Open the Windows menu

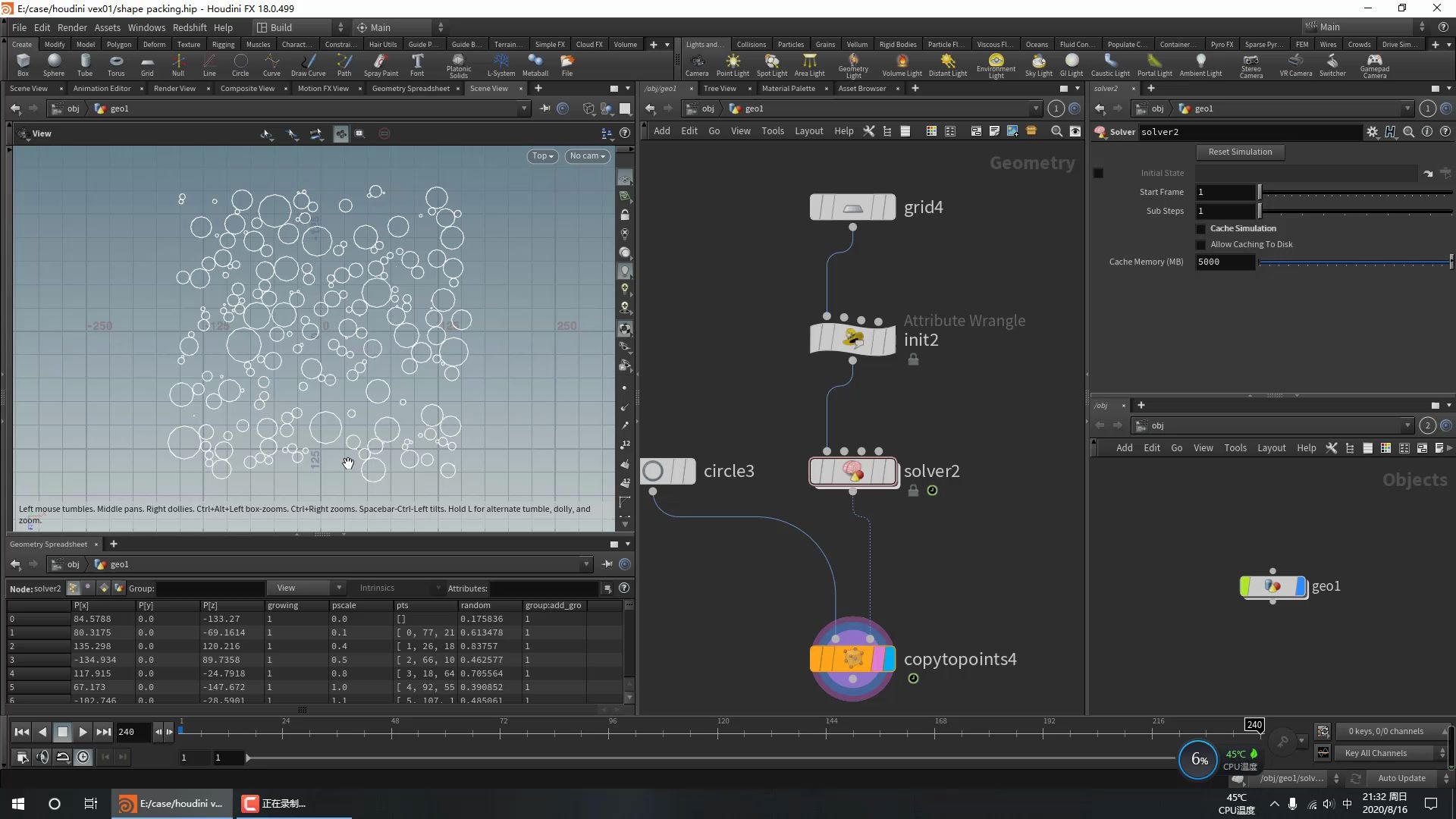(146, 27)
